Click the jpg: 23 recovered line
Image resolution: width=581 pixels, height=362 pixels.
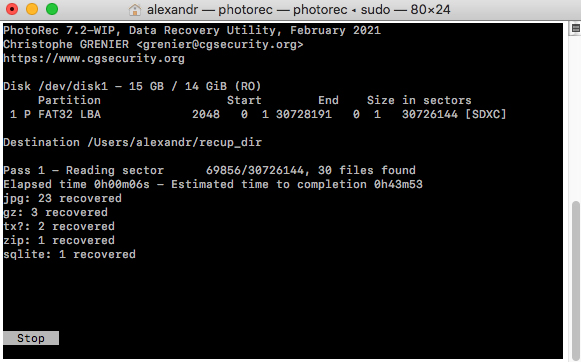point(62,198)
